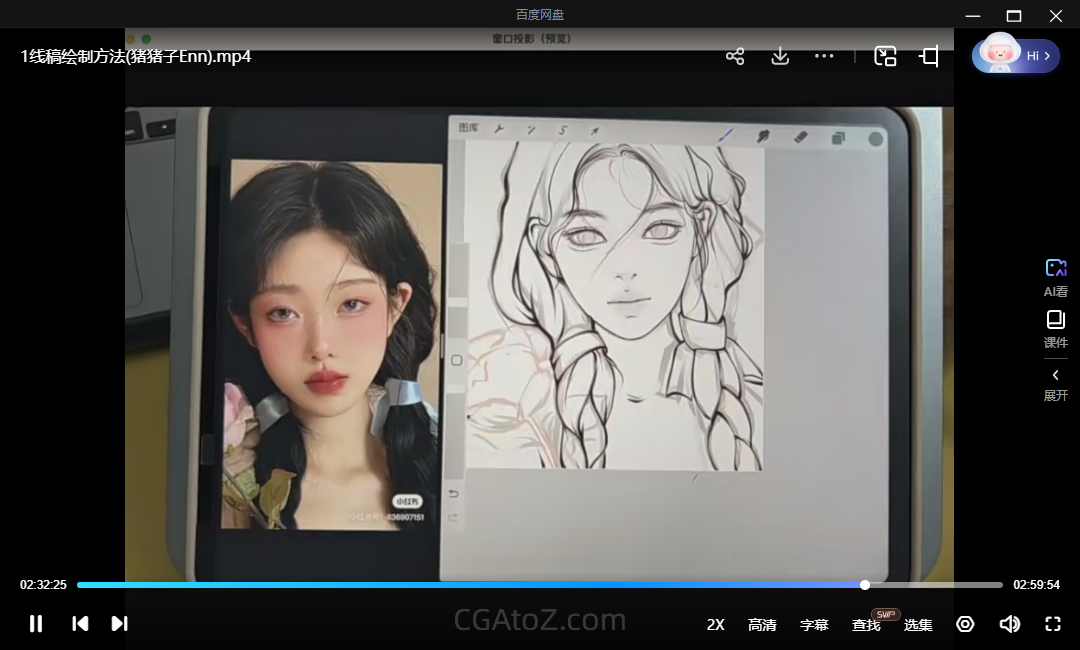Image resolution: width=1080 pixels, height=650 pixels.
Task: Click the share icon in the top bar
Action: (735, 56)
